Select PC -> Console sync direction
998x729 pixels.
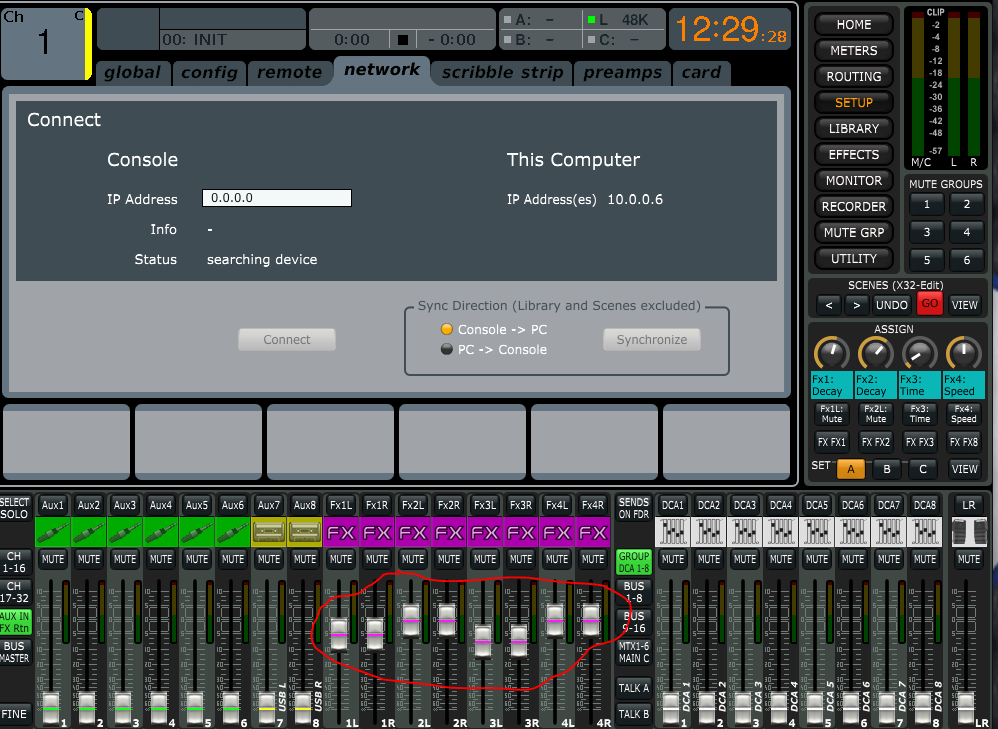(x=447, y=349)
